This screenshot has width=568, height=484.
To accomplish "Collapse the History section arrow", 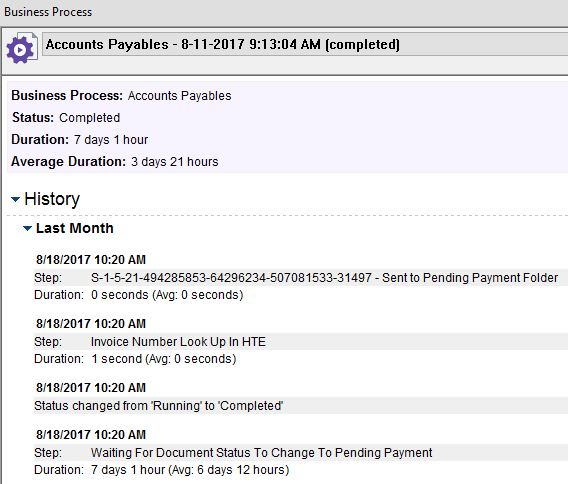I will coord(15,199).
